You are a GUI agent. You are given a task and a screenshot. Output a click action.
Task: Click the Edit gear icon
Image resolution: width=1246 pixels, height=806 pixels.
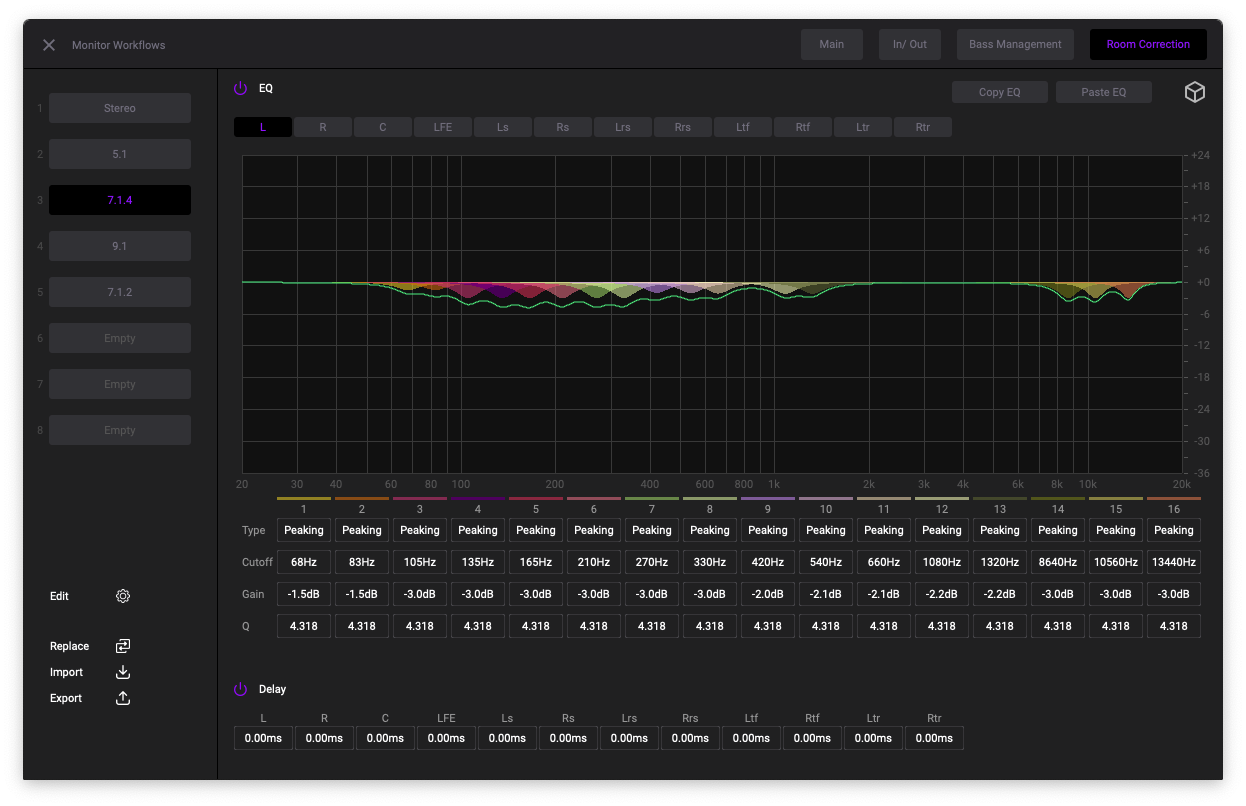123,596
